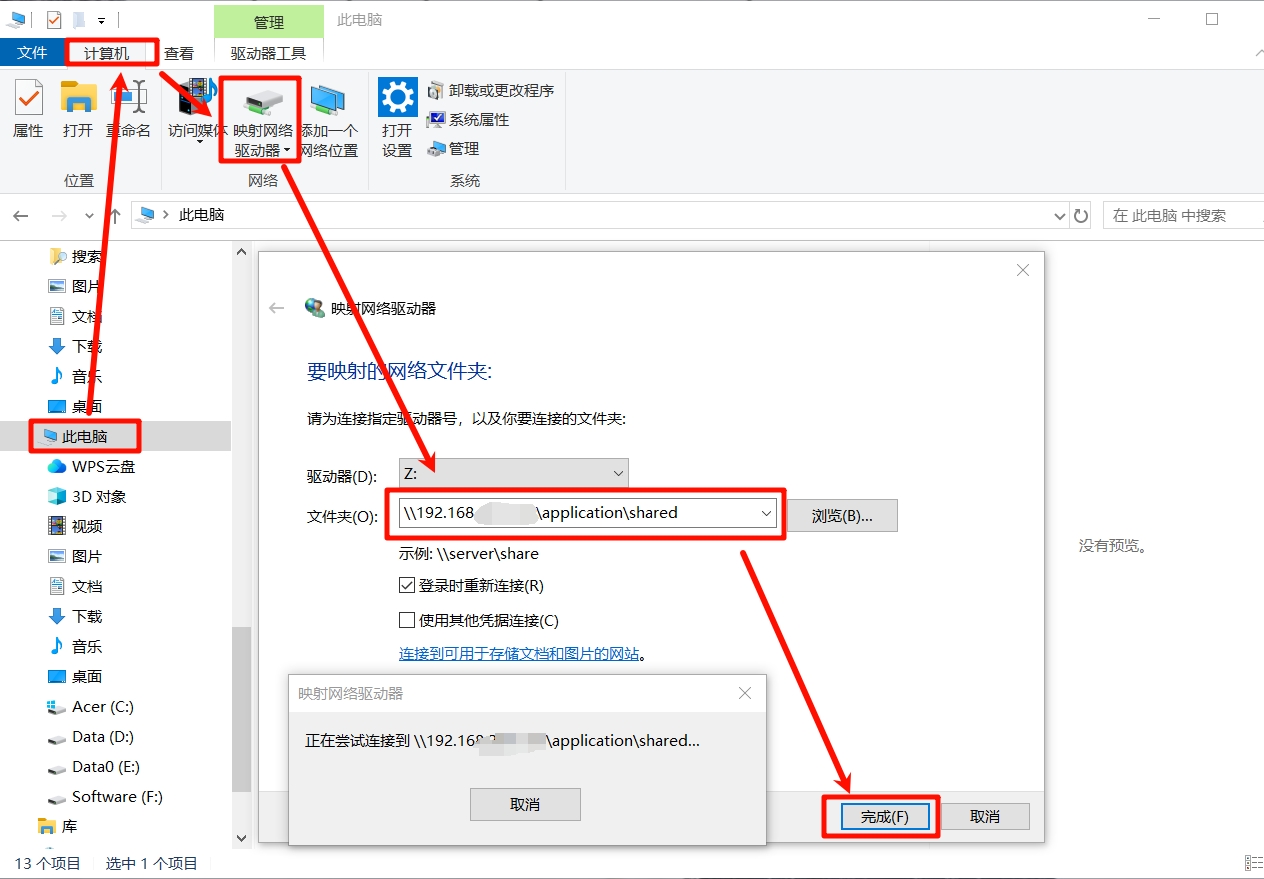The height and width of the screenshot is (879, 1264).
Task: Open the 文件 (File) menu
Action: point(32,53)
